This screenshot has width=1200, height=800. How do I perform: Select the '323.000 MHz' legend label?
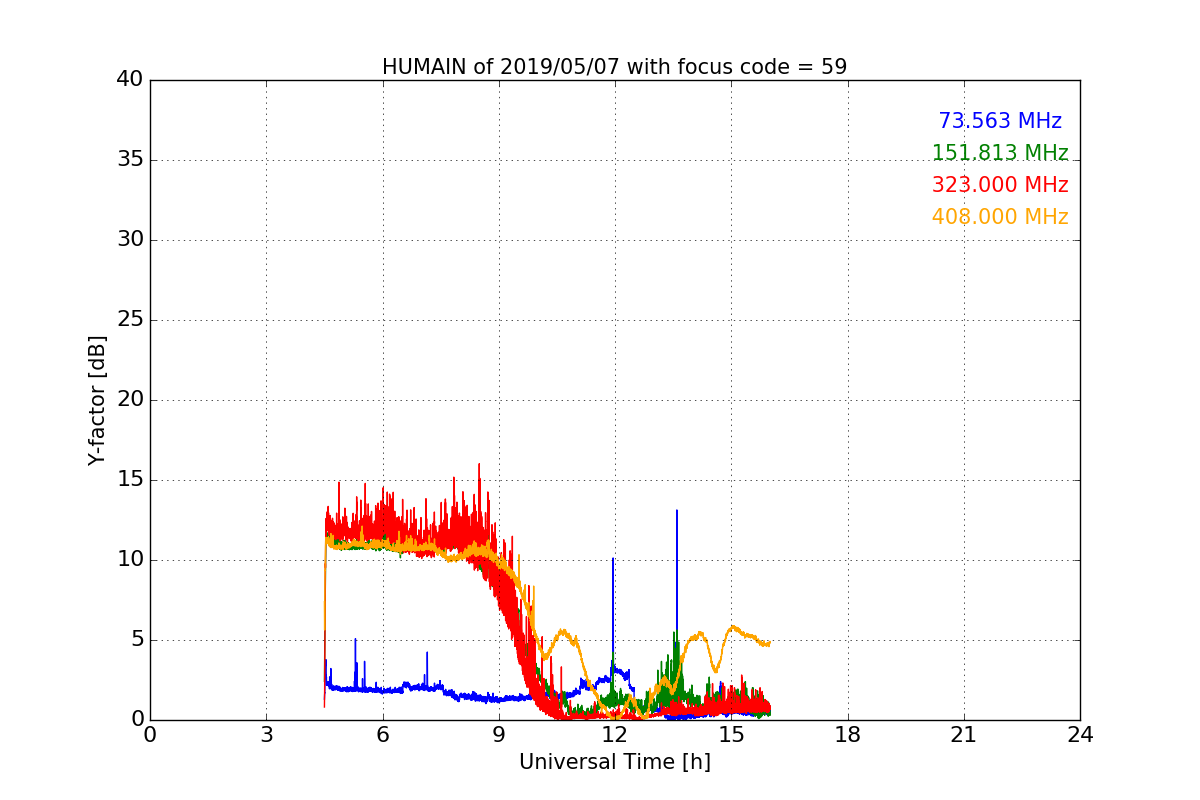pyautogui.click(x=1000, y=185)
